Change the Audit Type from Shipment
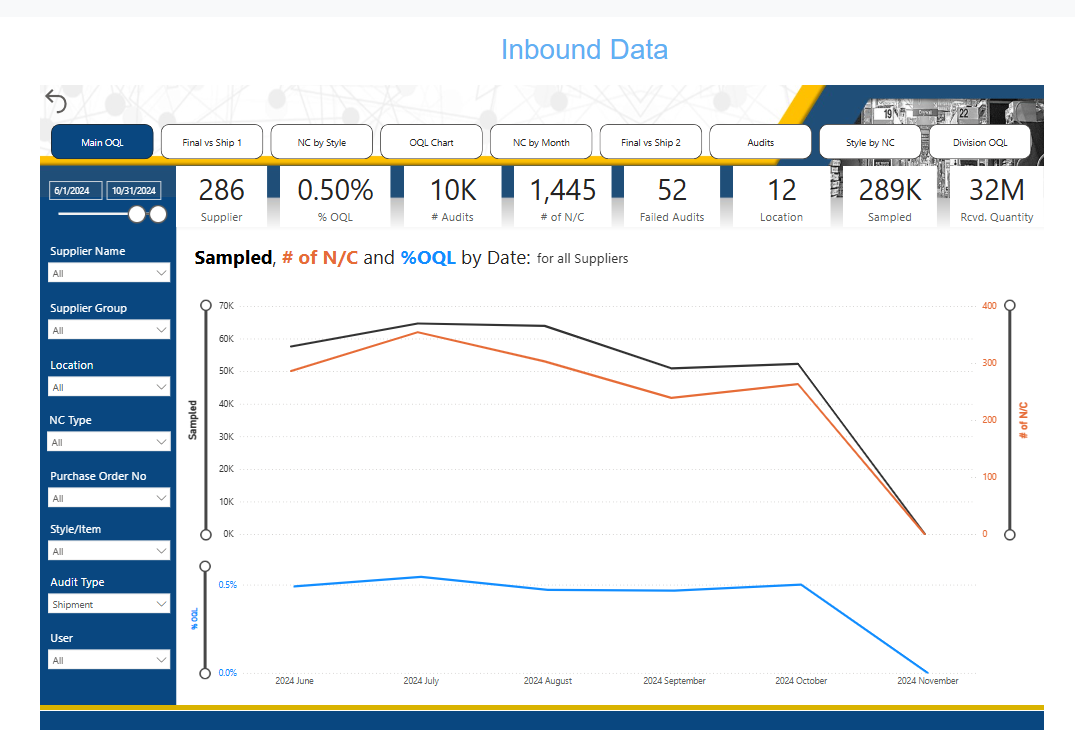Viewport: 1075px width, 744px height. click(108, 603)
